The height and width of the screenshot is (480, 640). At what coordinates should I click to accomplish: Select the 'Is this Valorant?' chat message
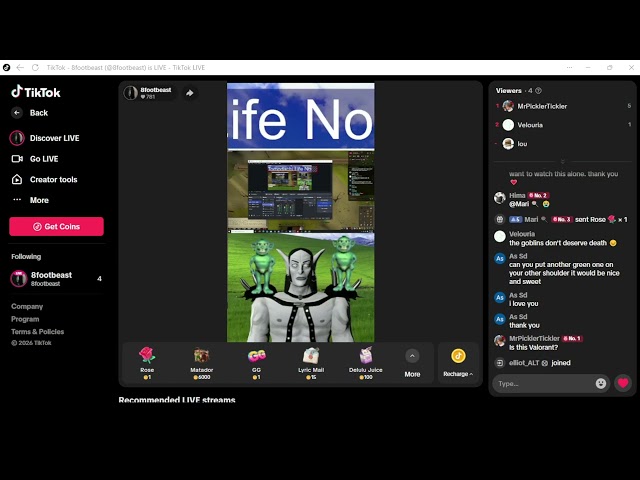[x=533, y=347]
